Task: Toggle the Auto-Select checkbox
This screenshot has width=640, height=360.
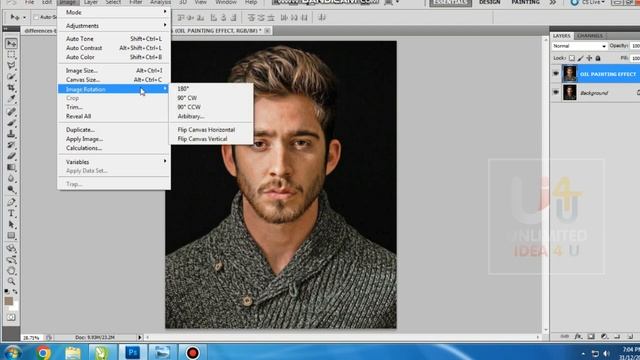Action: click(36, 17)
